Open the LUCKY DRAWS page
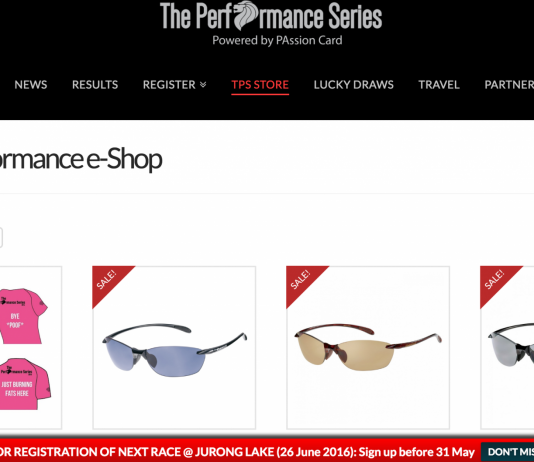 [x=354, y=84]
